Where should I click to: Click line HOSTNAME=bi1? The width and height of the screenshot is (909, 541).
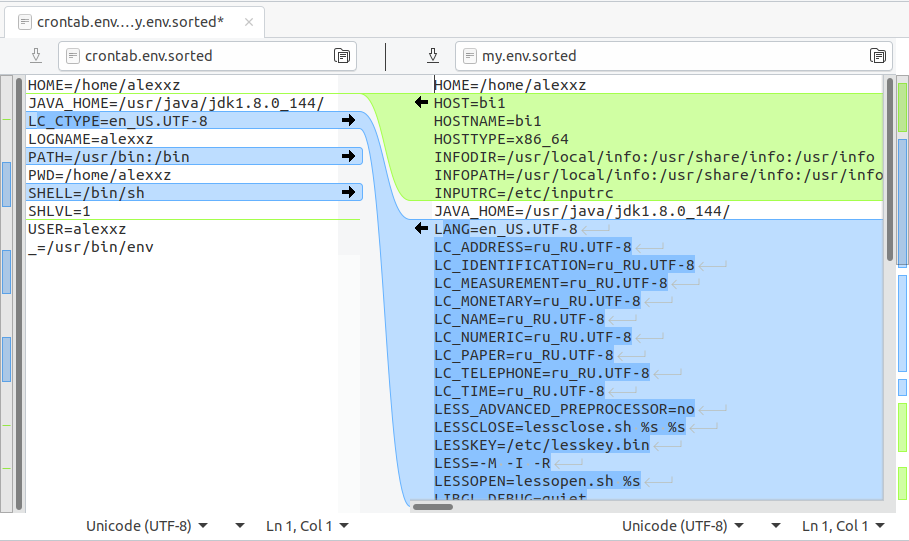click(487, 121)
